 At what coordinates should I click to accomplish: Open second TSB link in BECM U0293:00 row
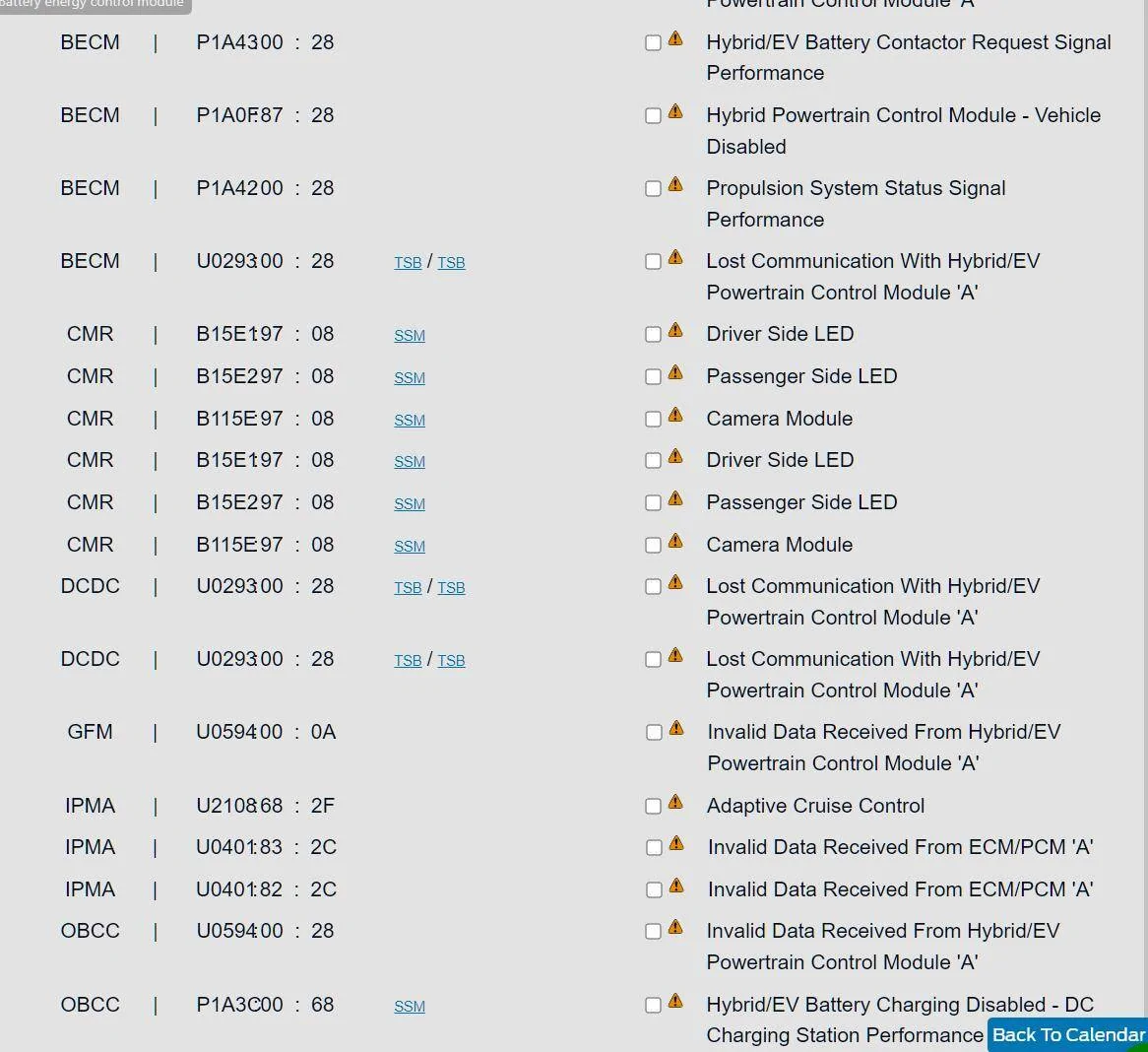451,262
